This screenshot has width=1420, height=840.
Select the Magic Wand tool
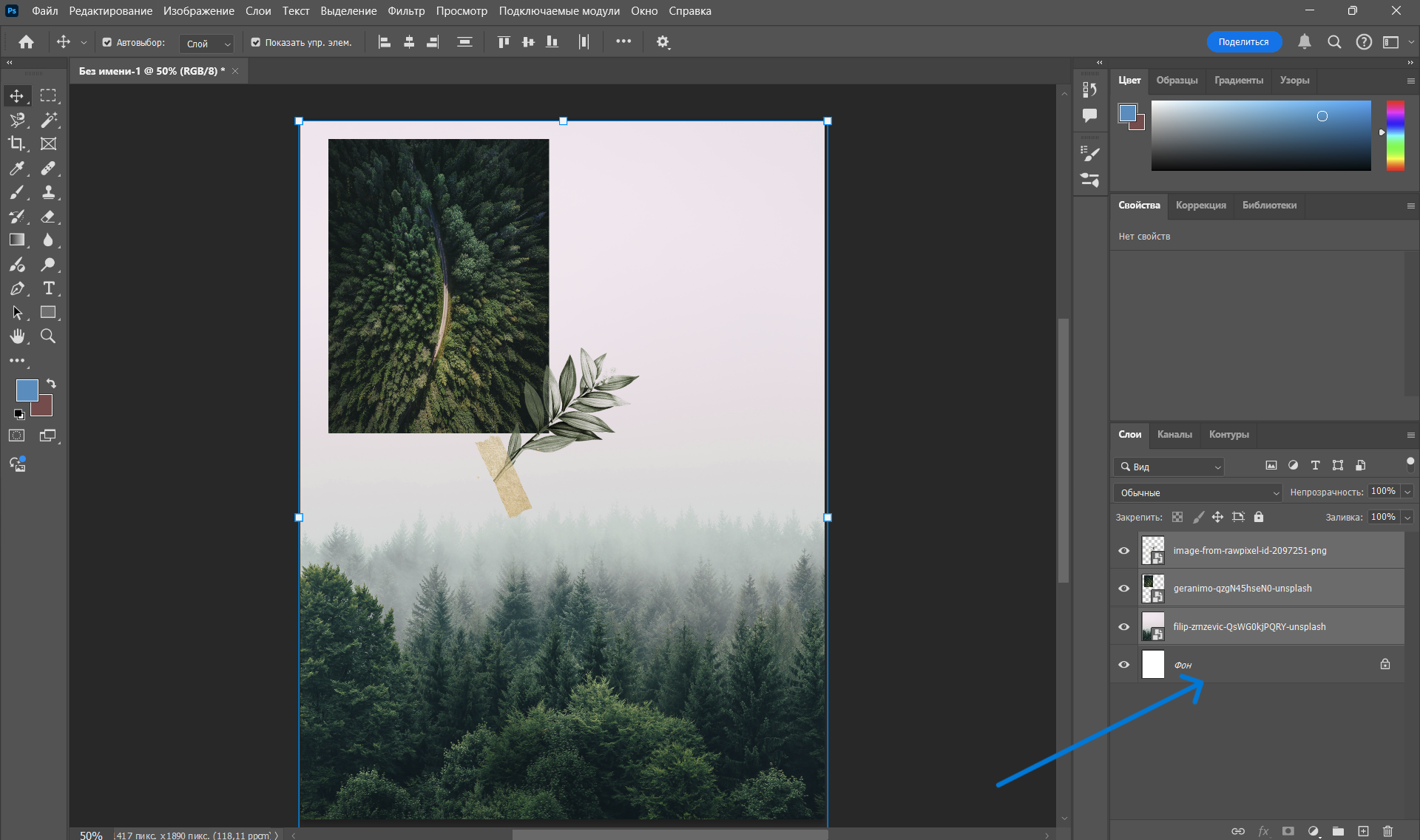pos(49,120)
